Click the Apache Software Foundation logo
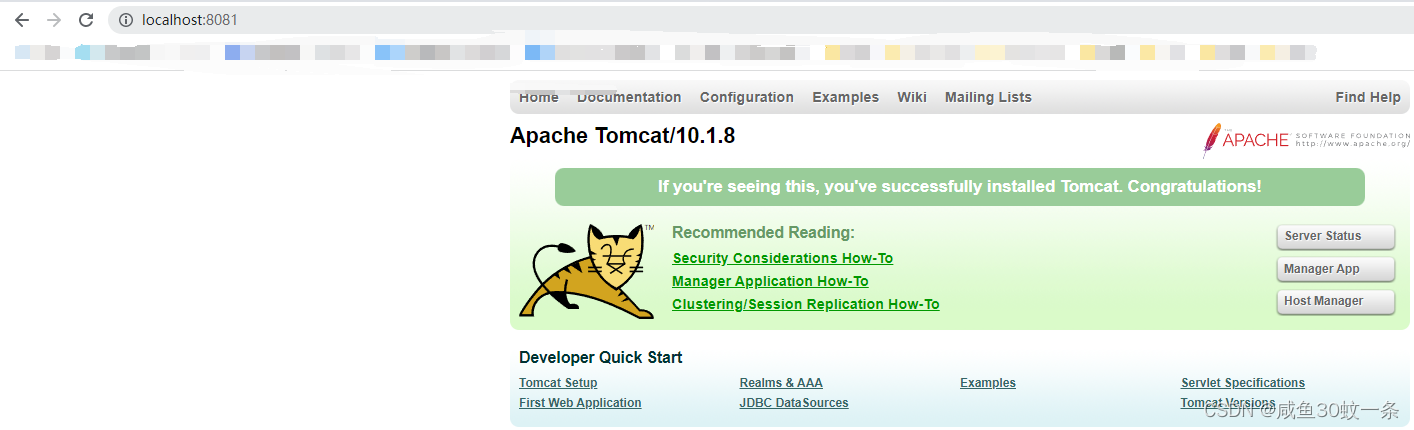 click(x=1306, y=140)
